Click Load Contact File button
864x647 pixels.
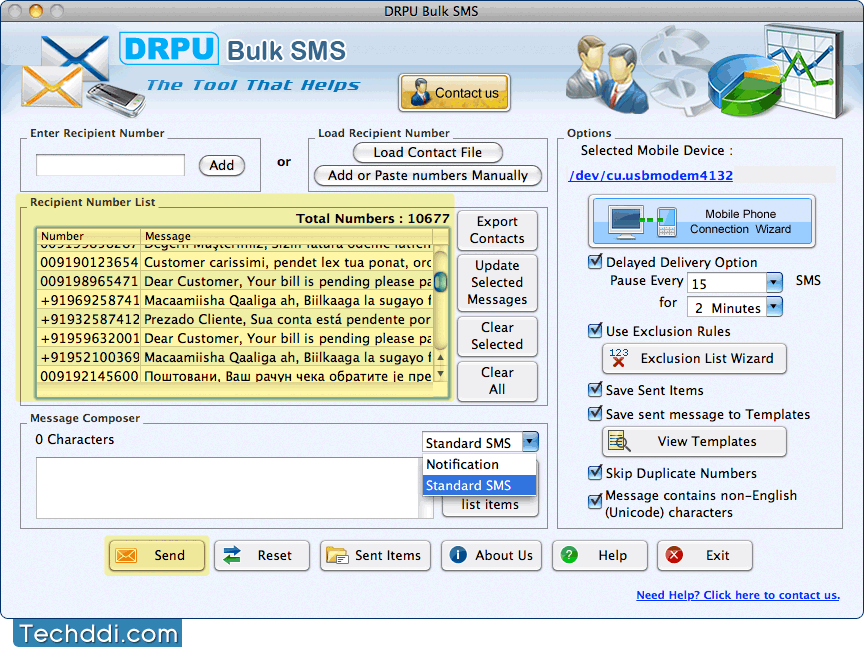point(428,153)
